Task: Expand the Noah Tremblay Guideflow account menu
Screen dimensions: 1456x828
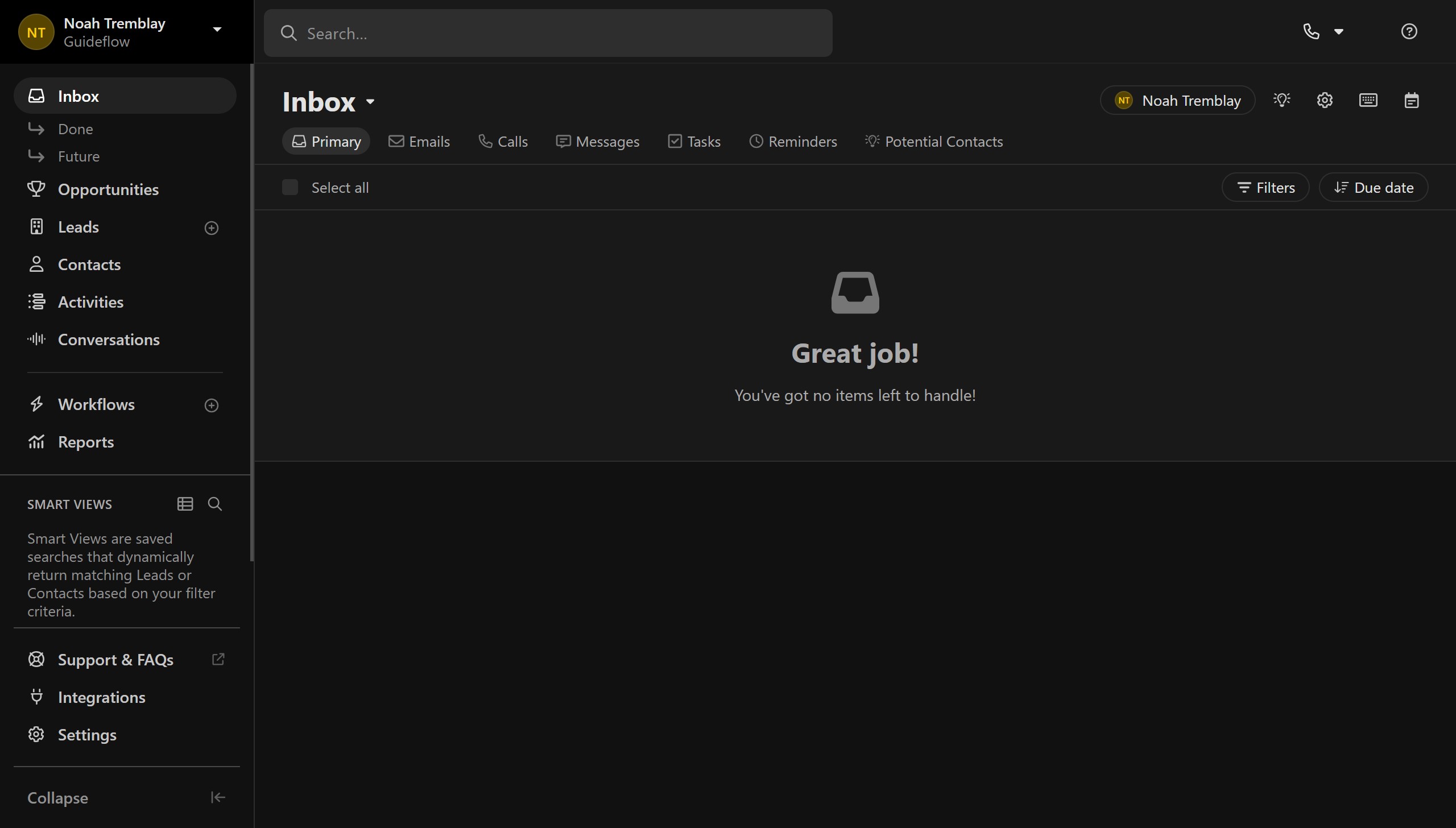Action: tap(217, 30)
